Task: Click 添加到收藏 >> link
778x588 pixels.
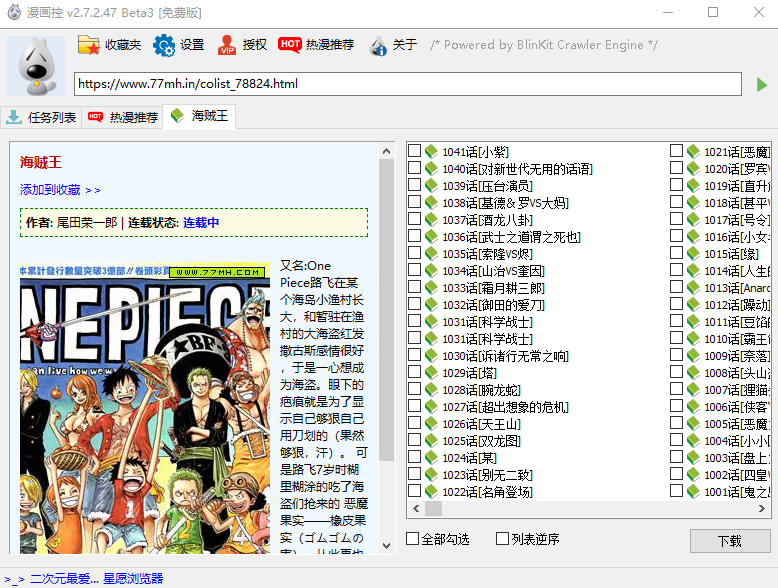Action: tap(60, 190)
